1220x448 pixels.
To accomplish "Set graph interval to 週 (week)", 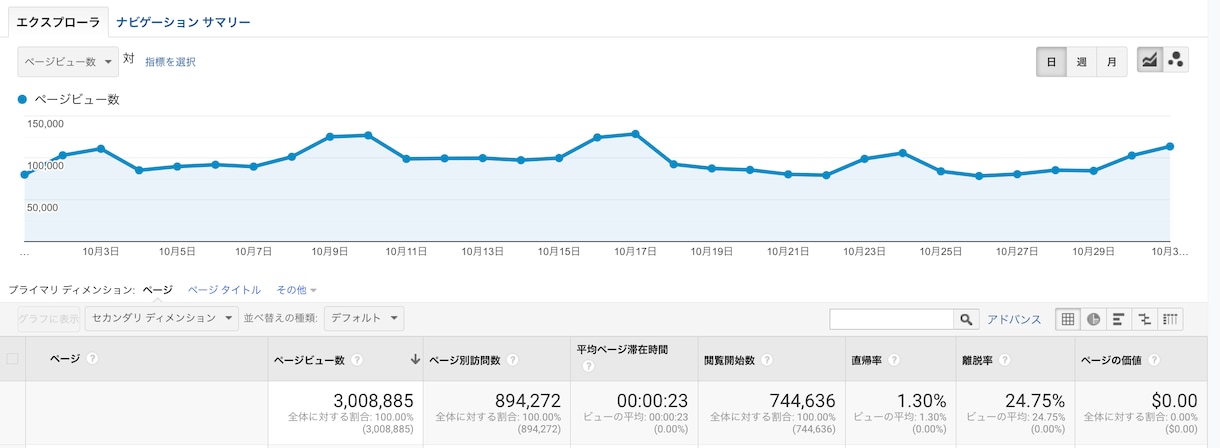I will pyautogui.click(x=1081, y=61).
